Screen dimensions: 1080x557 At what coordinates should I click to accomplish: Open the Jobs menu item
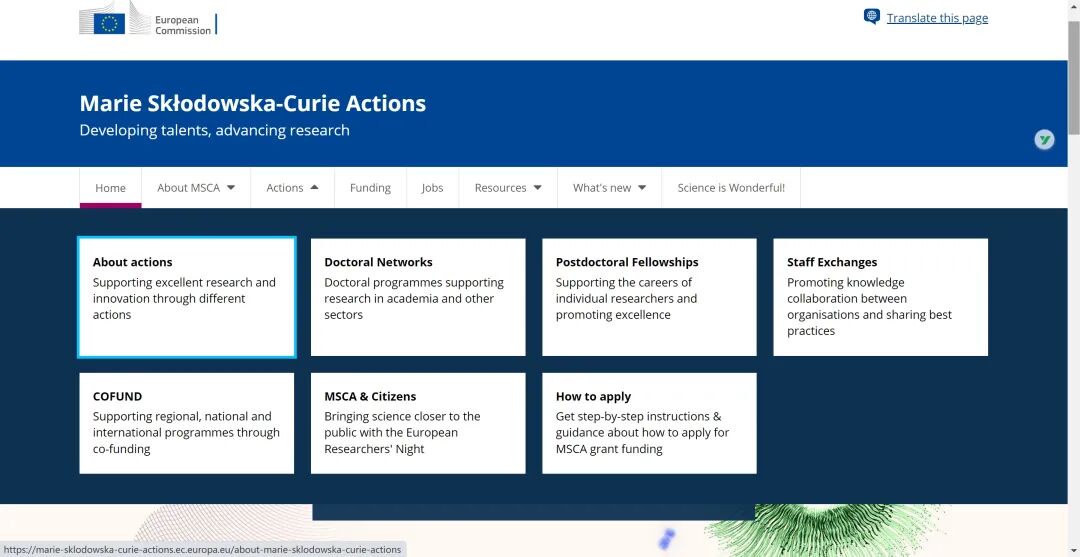tap(432, 187)
